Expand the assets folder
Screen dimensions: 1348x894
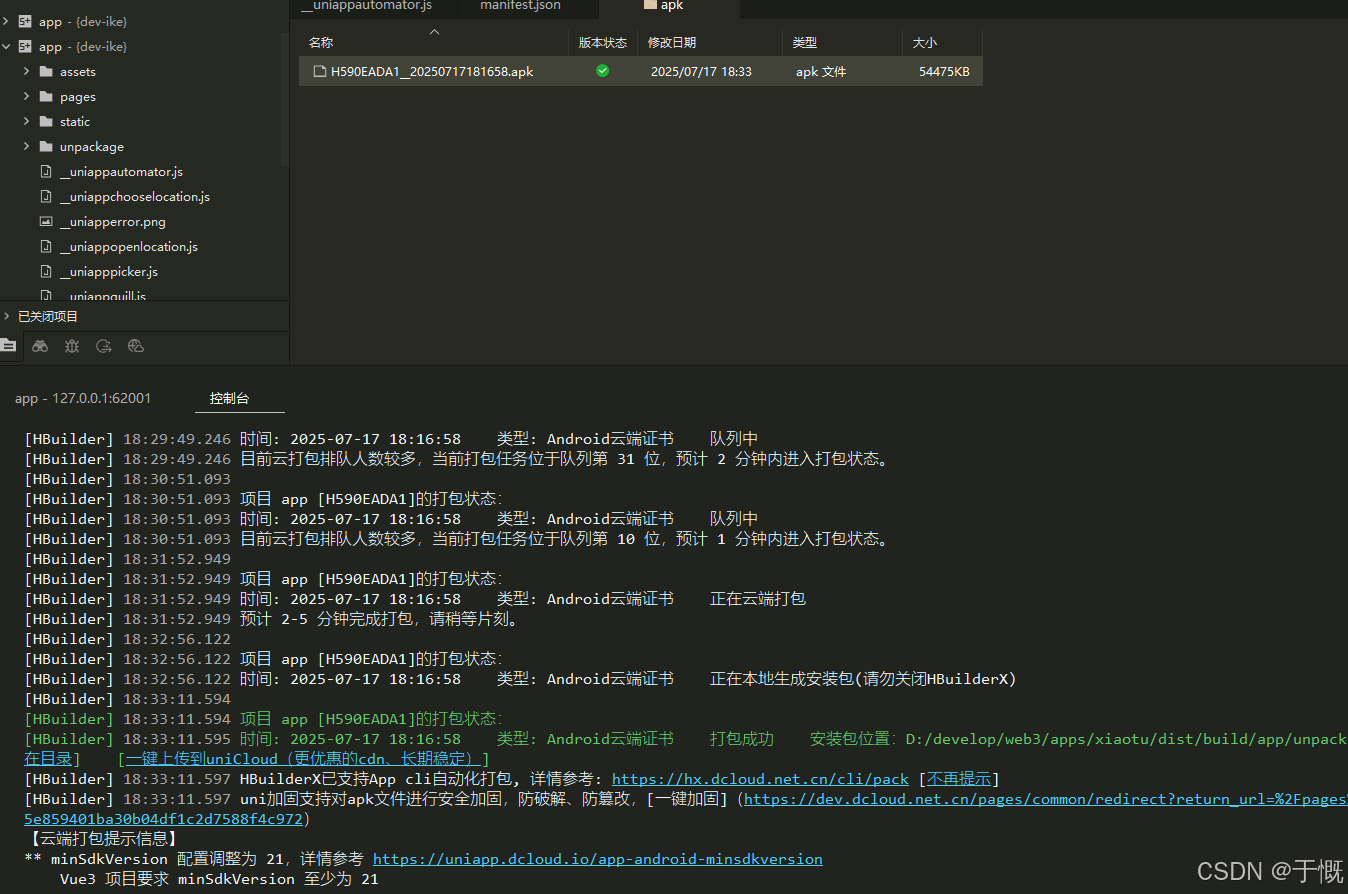(x=26, y=72)
